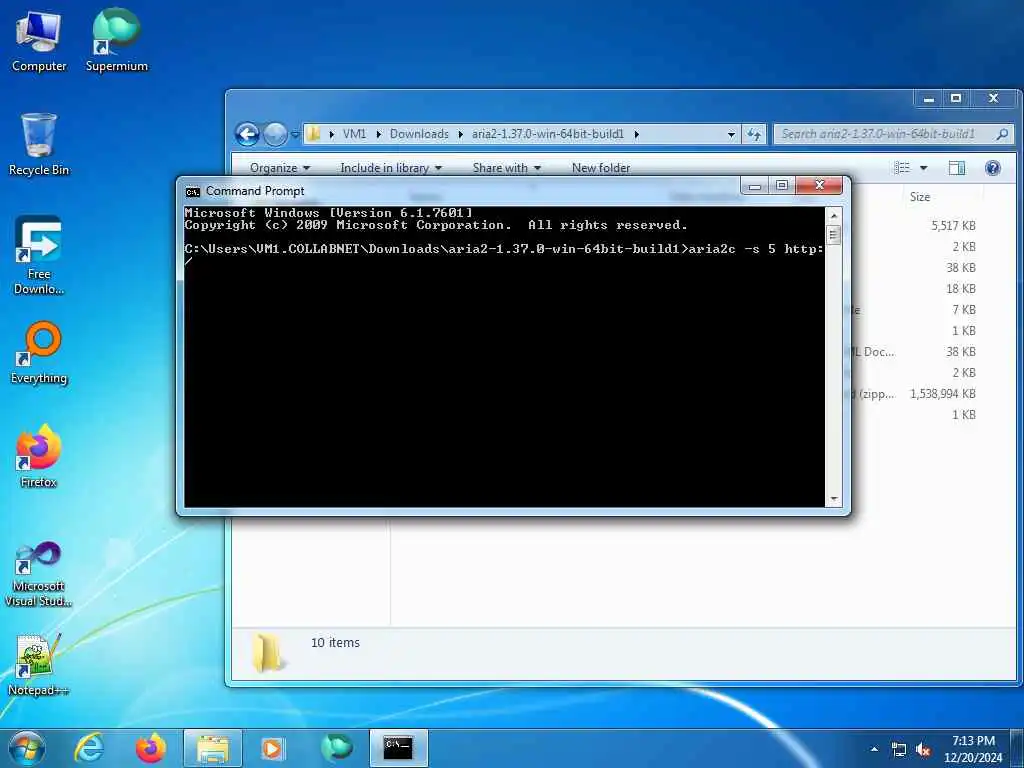Screen dimensions: 1024x768
Task: Sort by the Size column header
Action: coord(920,197)
